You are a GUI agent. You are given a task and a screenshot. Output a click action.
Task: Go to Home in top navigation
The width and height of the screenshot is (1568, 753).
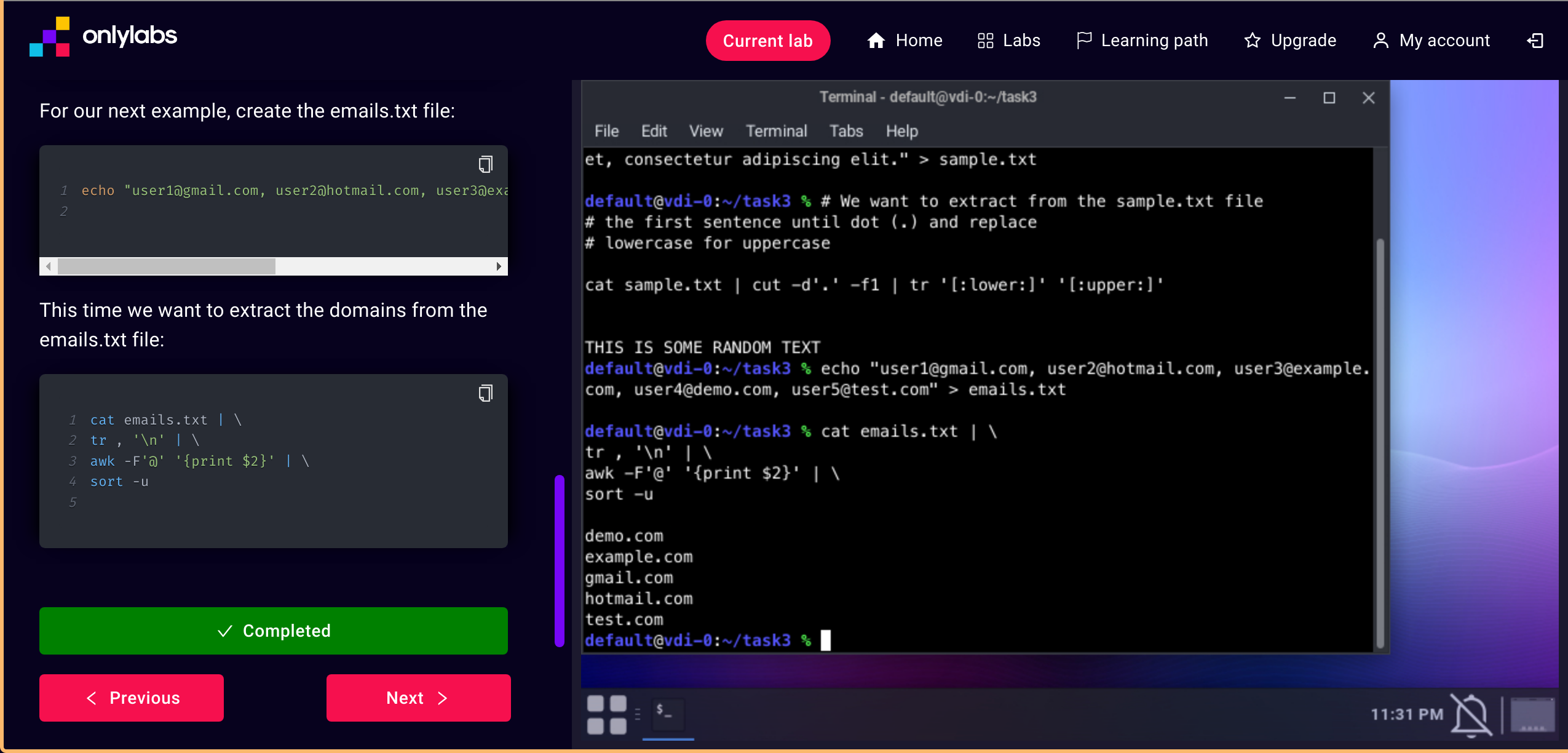pyautogui.click(x=904, y=41)
